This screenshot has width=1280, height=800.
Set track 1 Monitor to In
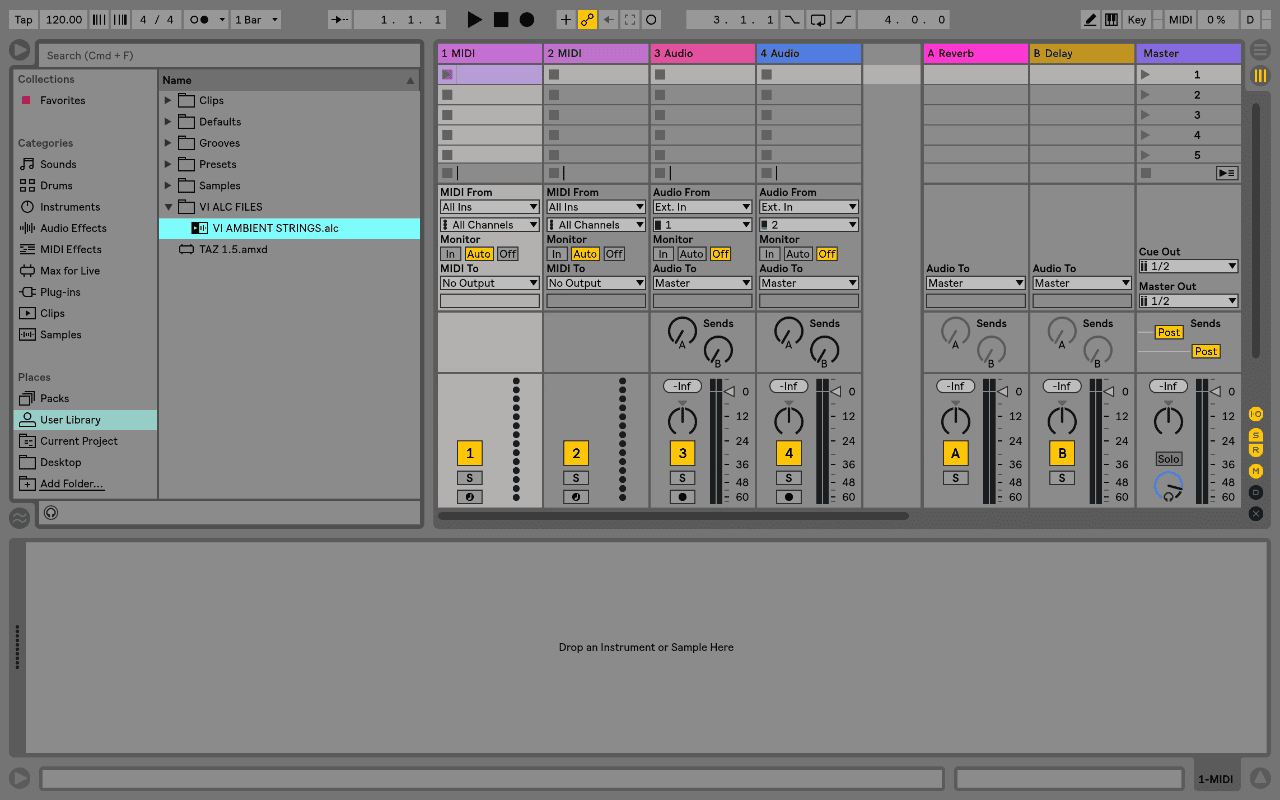451,254
